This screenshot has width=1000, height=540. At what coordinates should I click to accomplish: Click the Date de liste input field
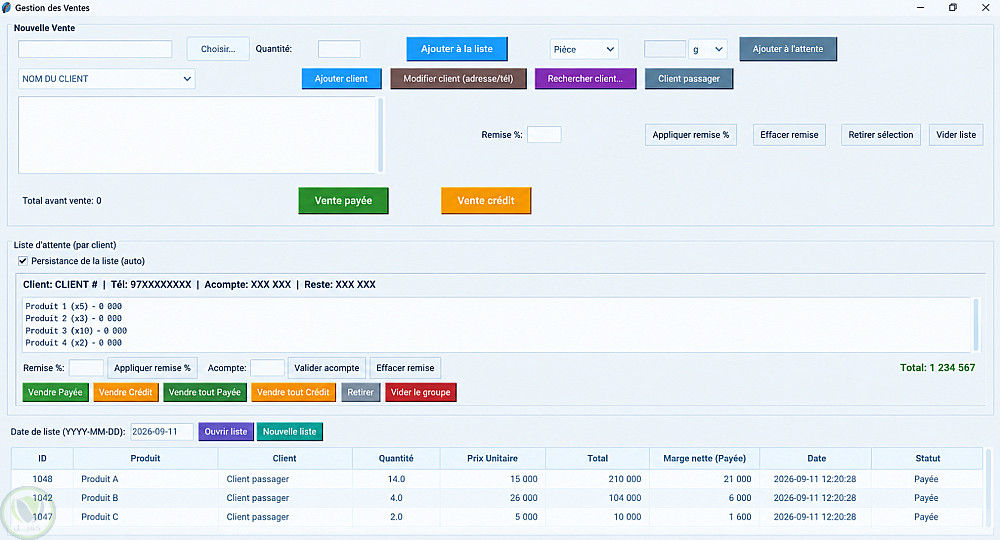pyautogui.click(x=162, y=432)
